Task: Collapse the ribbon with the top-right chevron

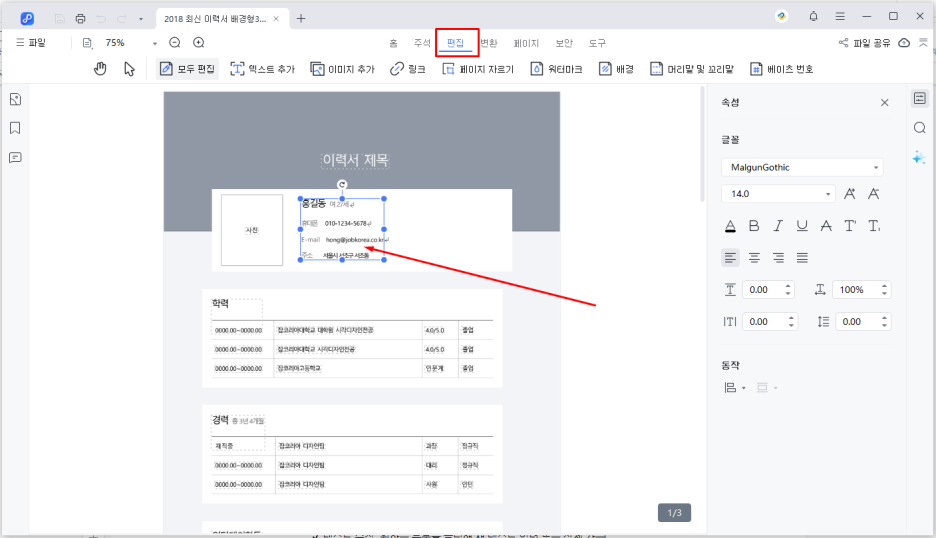Action: click(x=923, y=42)
